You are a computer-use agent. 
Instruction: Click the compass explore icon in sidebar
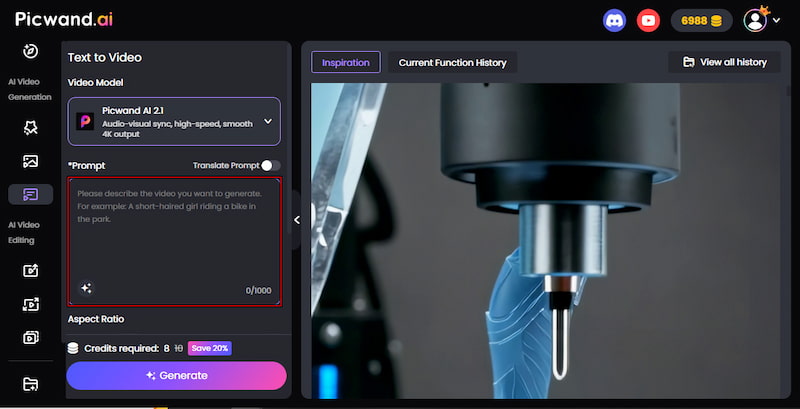pos(30,51)
